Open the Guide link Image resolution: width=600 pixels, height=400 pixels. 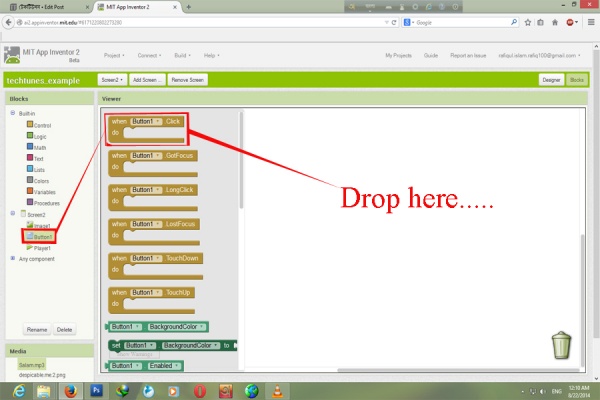430,56
